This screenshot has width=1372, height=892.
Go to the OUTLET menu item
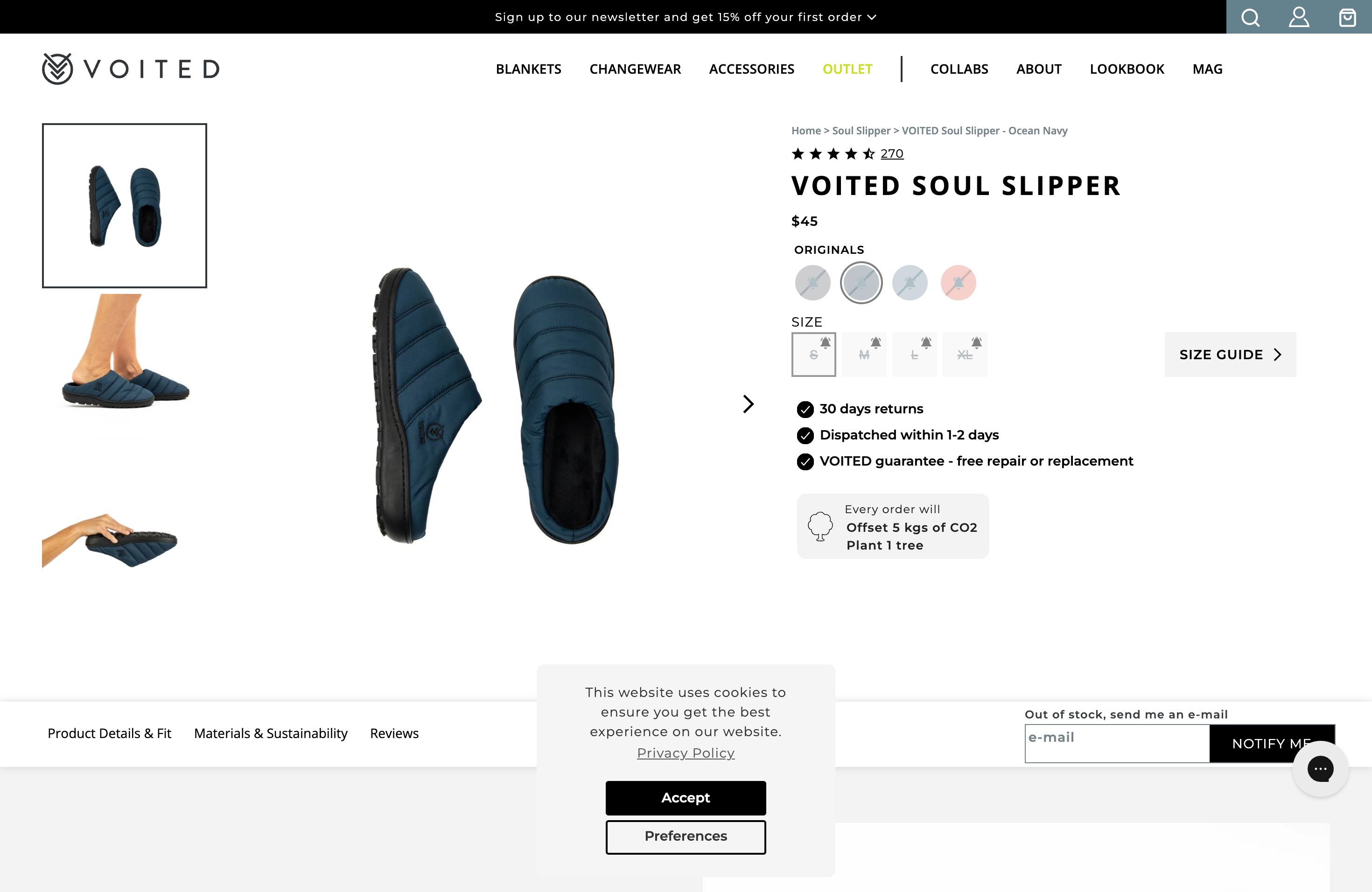847,69
